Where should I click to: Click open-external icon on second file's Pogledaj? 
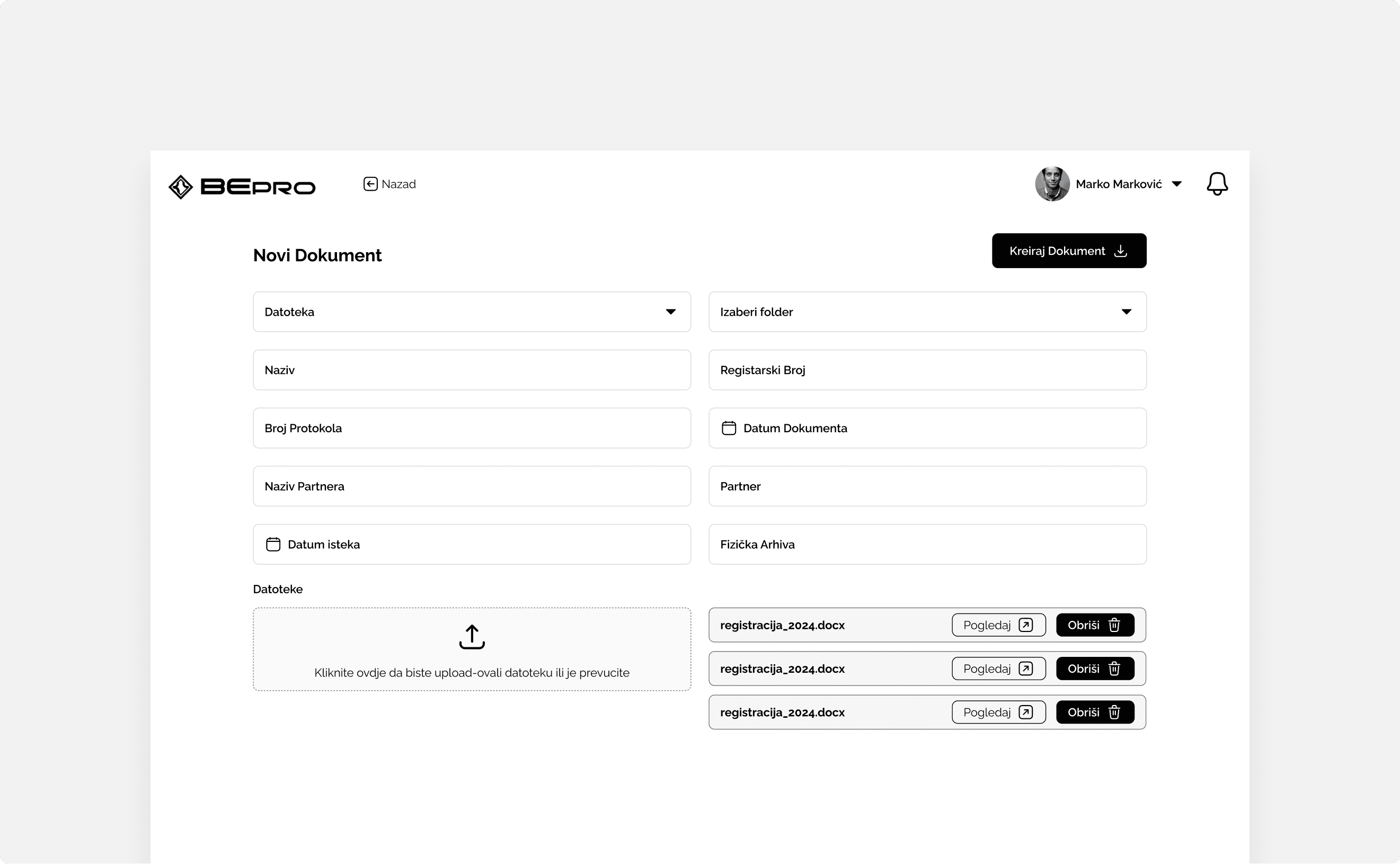[1026, 669]
